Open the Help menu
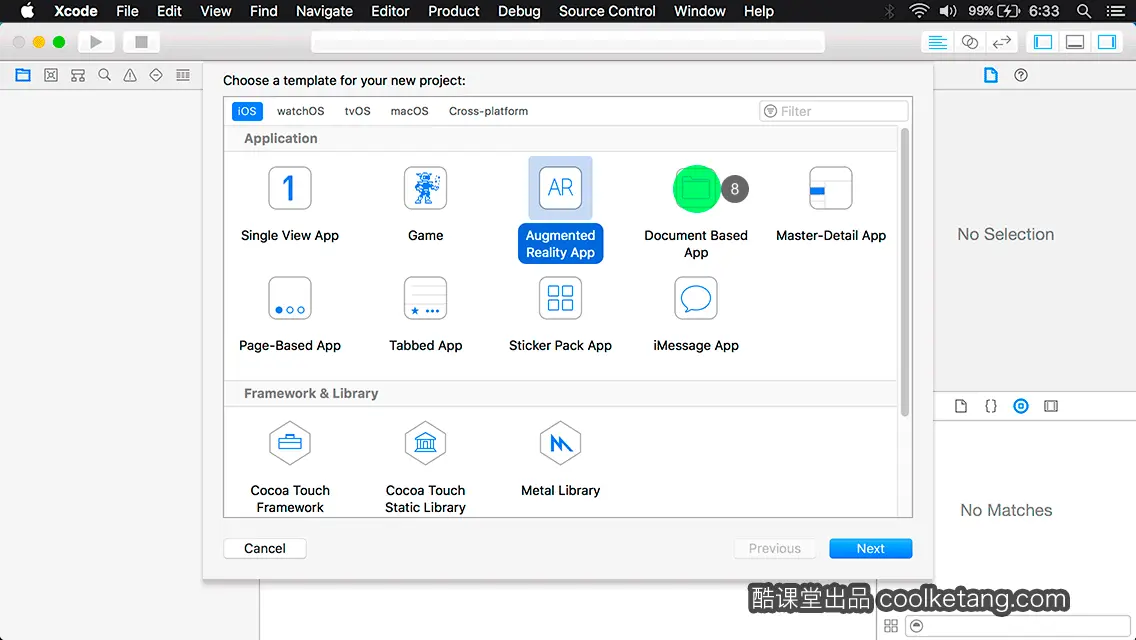This screenshot has width=1136, height=640. tap(759, 11)
